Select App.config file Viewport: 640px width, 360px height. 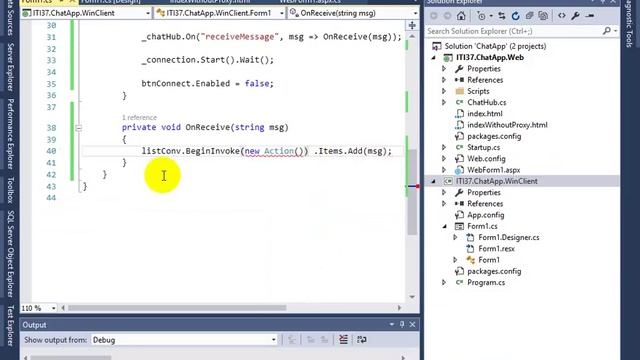click(x=485, y=215)
